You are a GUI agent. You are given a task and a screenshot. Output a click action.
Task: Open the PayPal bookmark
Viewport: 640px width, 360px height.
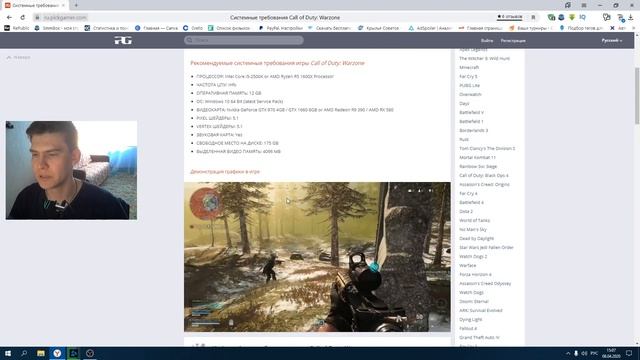tap(281, 28)
